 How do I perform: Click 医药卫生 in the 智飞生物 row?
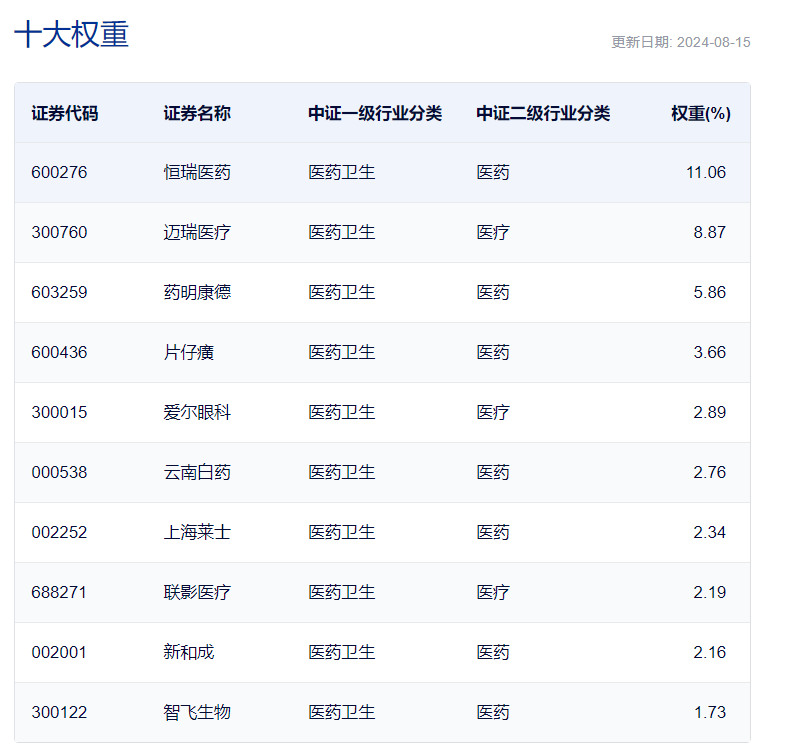(342, 712)
